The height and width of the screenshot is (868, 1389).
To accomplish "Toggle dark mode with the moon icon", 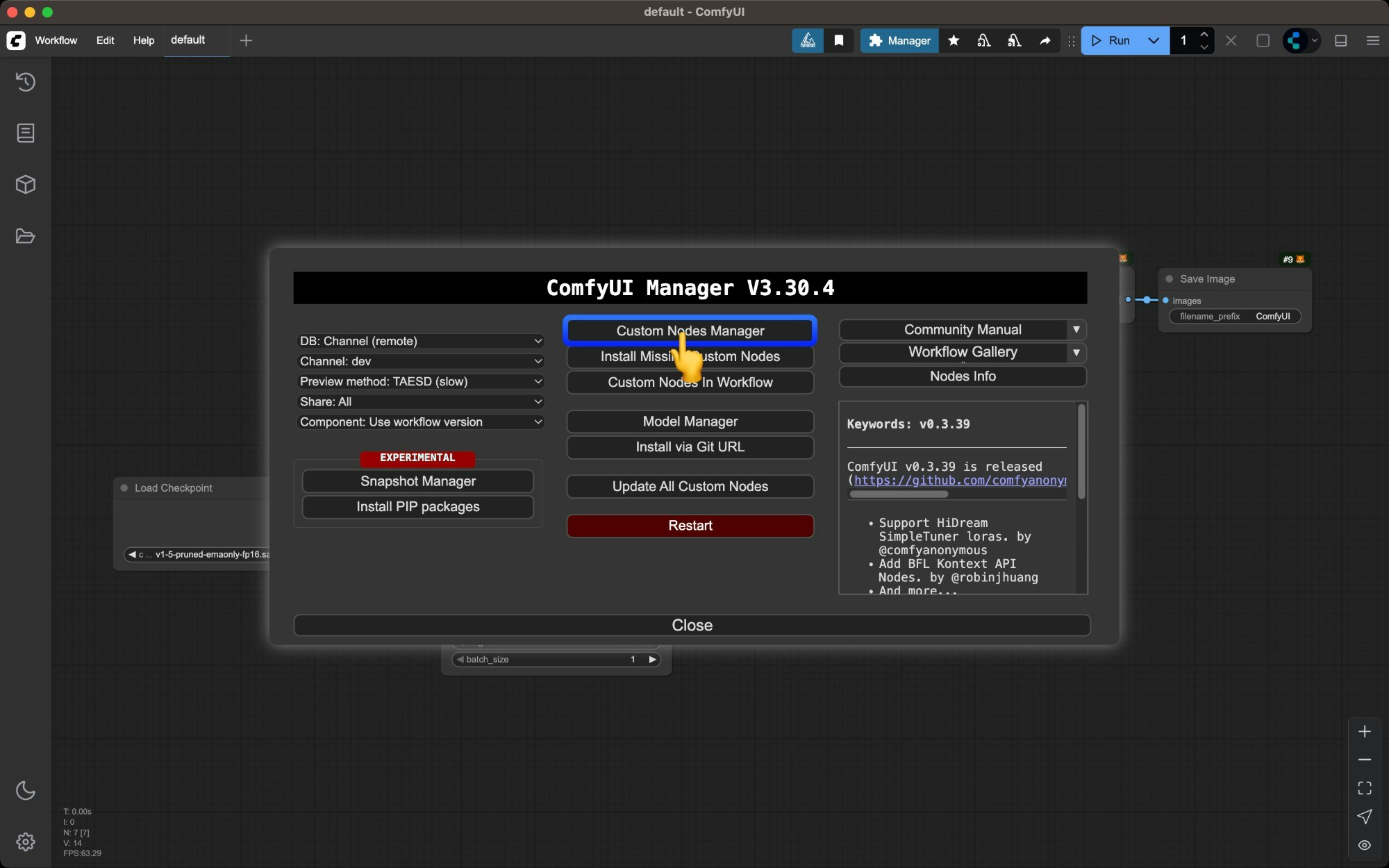I will 26,791.
